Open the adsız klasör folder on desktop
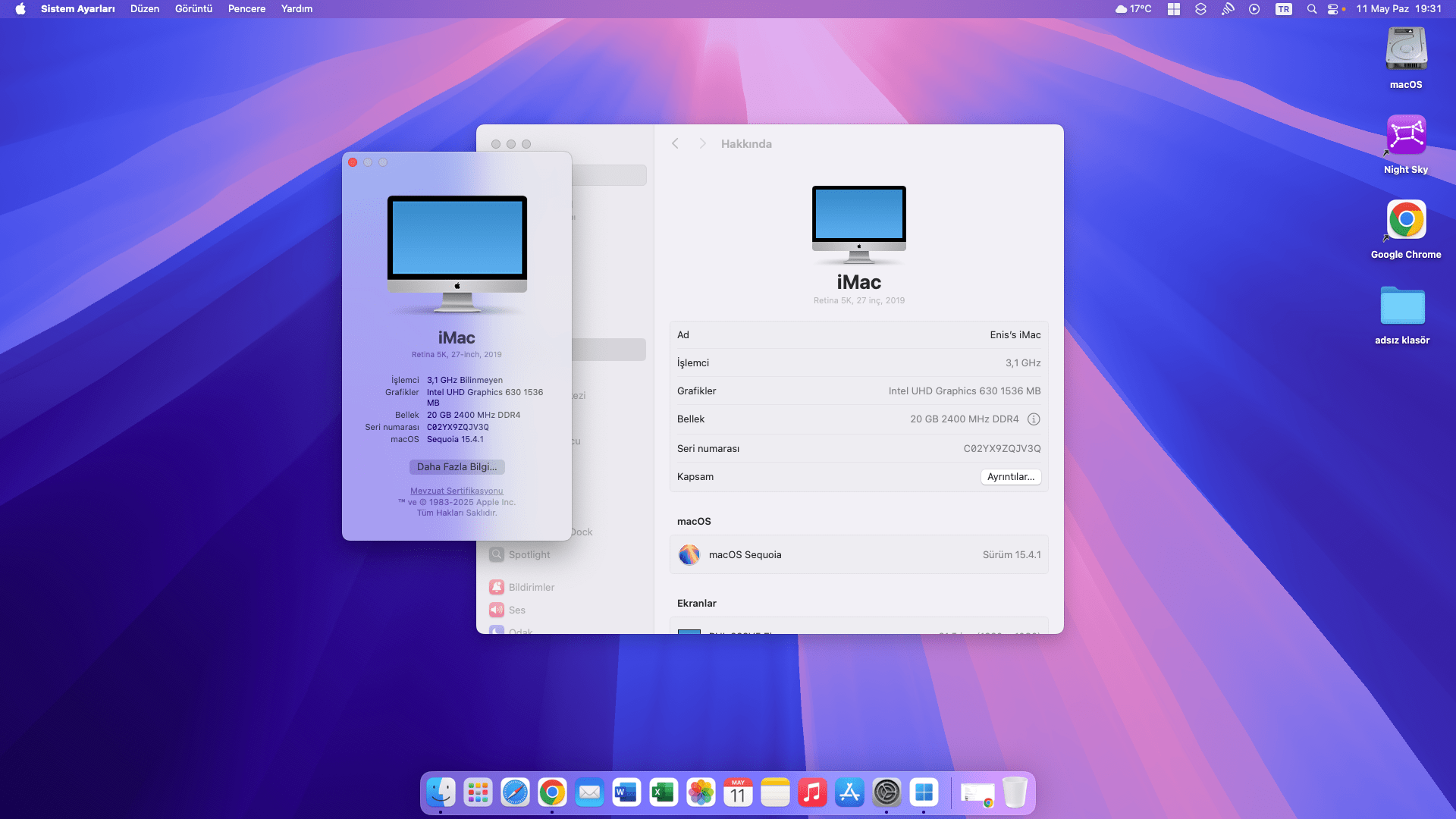The width and height of the screenshot is (1456, 819). click(x=1402, y=307)
